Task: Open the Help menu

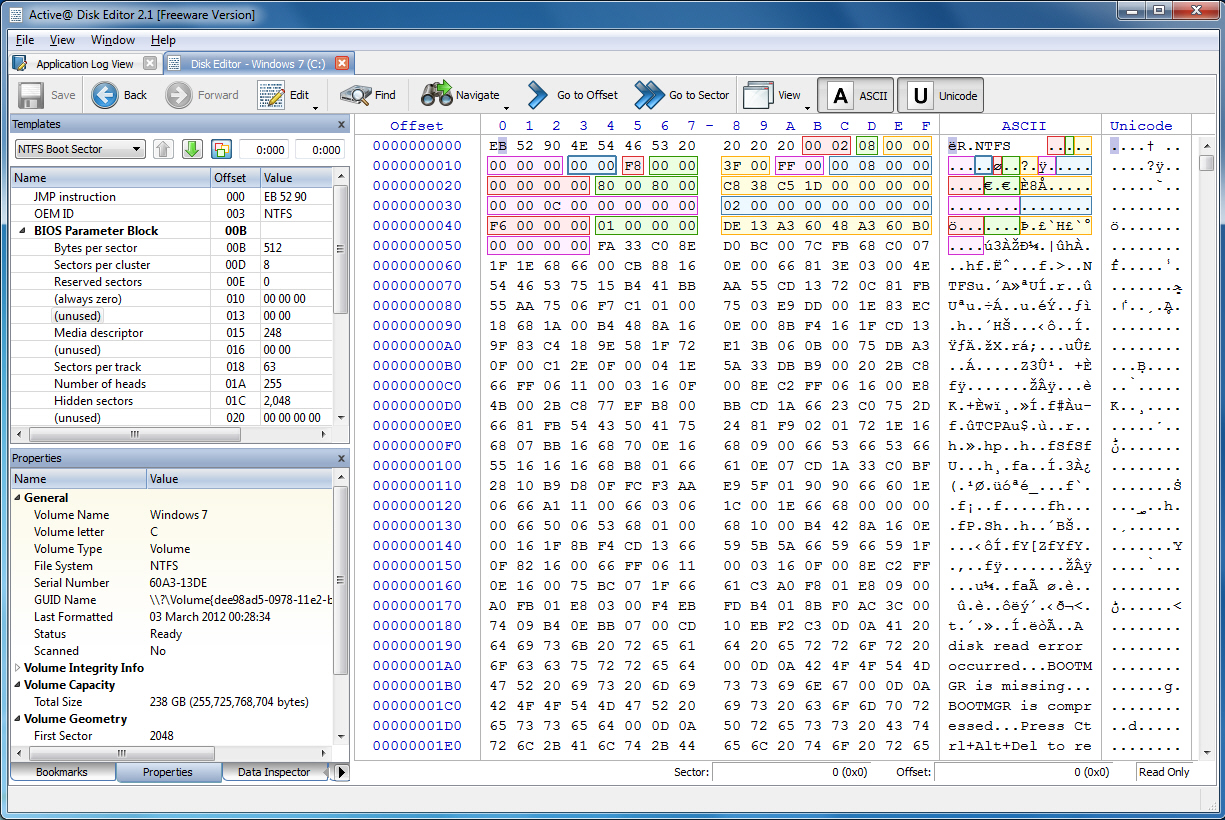Action: click(163, 40)
